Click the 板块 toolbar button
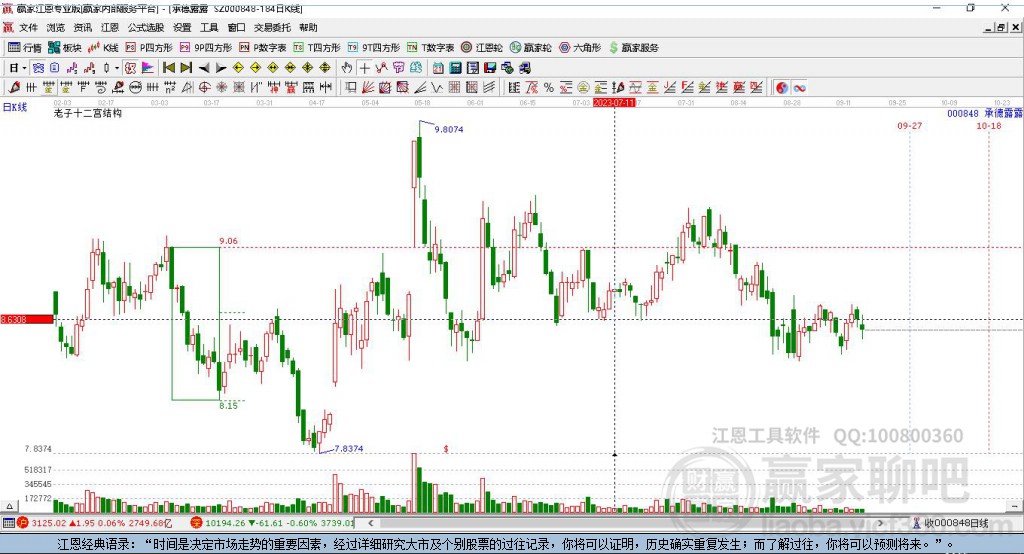1024x554 pixels. coord(65,48)
